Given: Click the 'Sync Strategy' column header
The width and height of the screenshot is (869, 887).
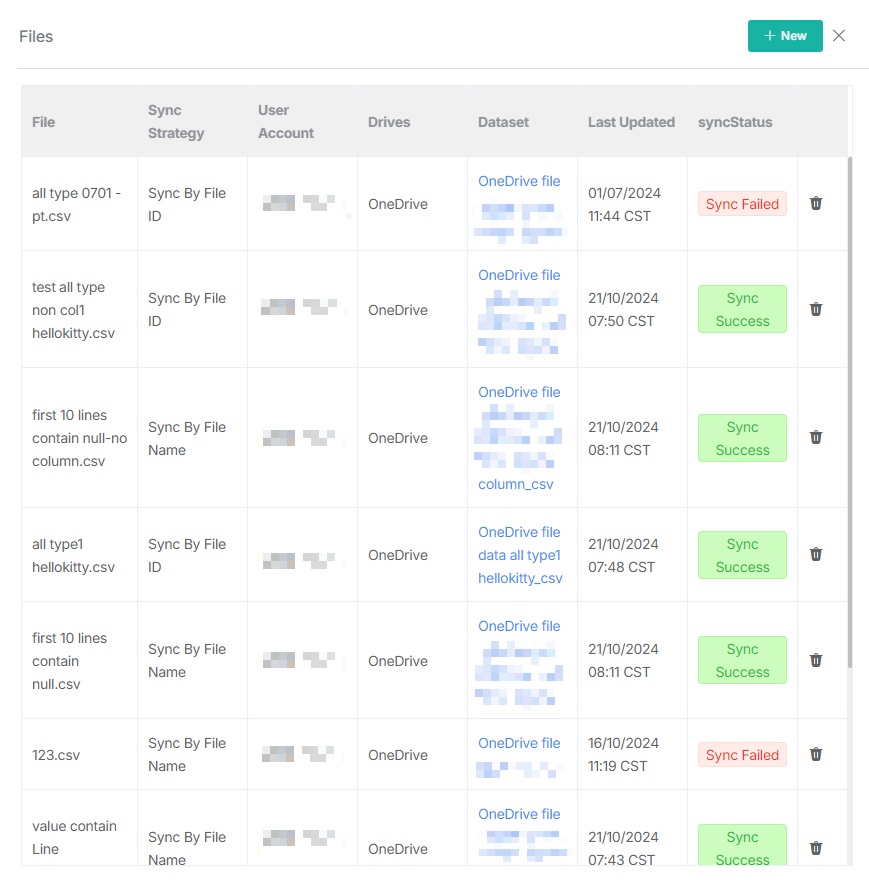Looking at the screenshot, I should tap(176, 122).
